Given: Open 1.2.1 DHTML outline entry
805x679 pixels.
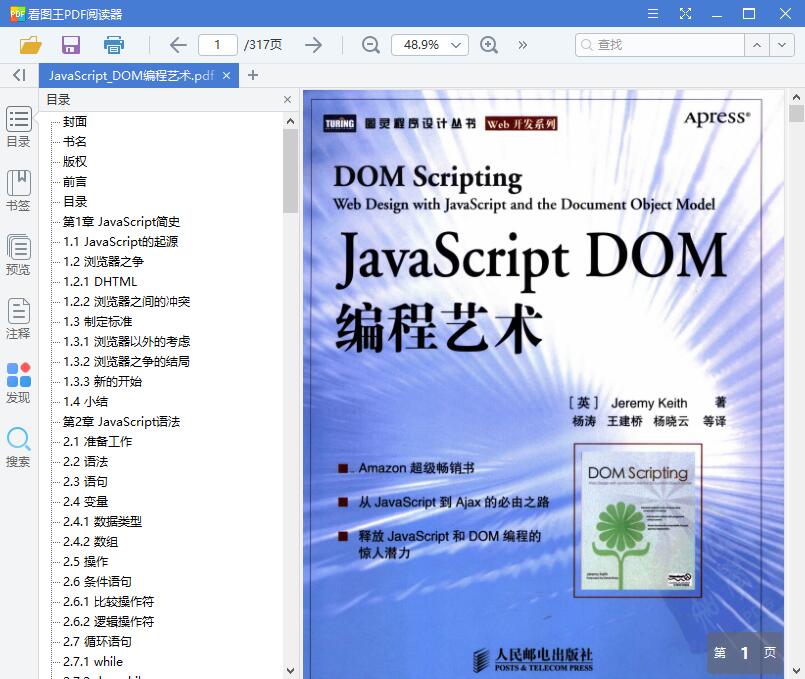Looking at the screenshot, I should click(100, 282).
